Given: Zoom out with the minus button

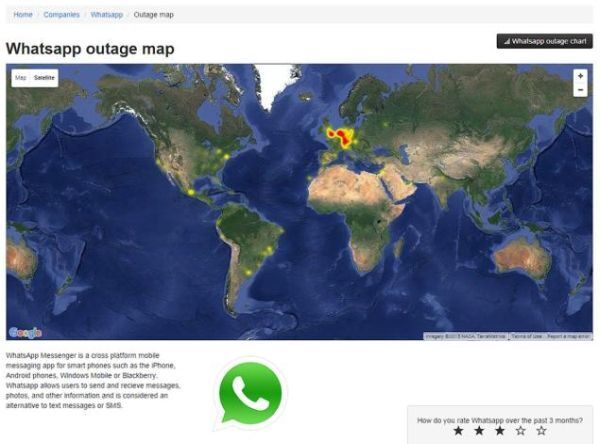Looking at the screenshot, I should coord(580,90).
